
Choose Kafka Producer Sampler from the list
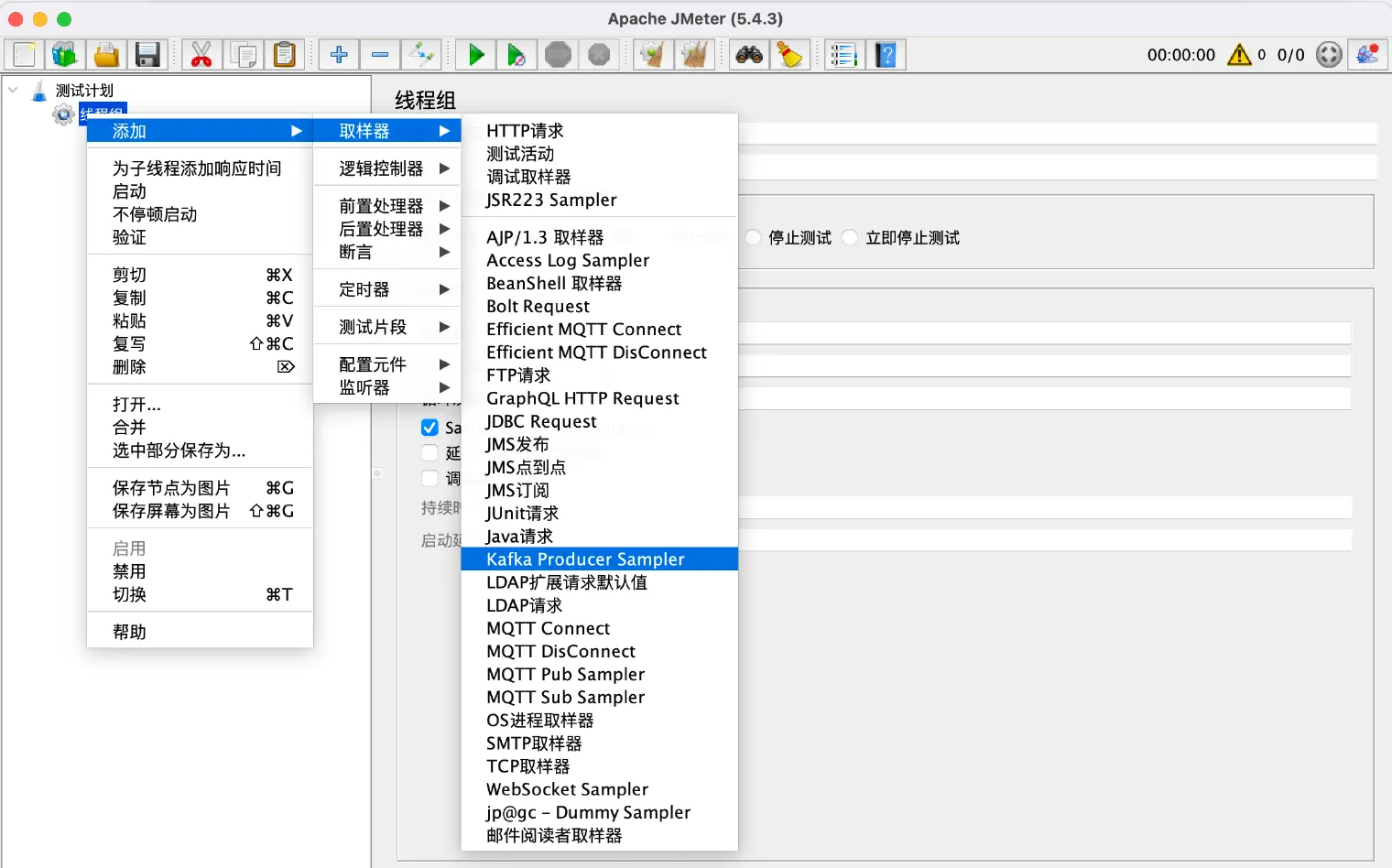[600, 559]
